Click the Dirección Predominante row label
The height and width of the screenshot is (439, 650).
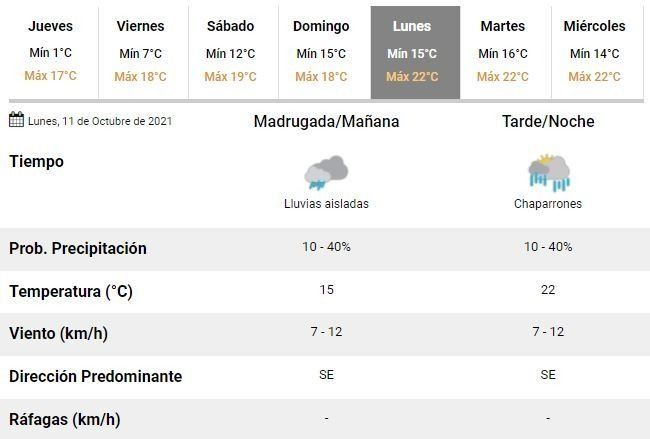(95, 377)
